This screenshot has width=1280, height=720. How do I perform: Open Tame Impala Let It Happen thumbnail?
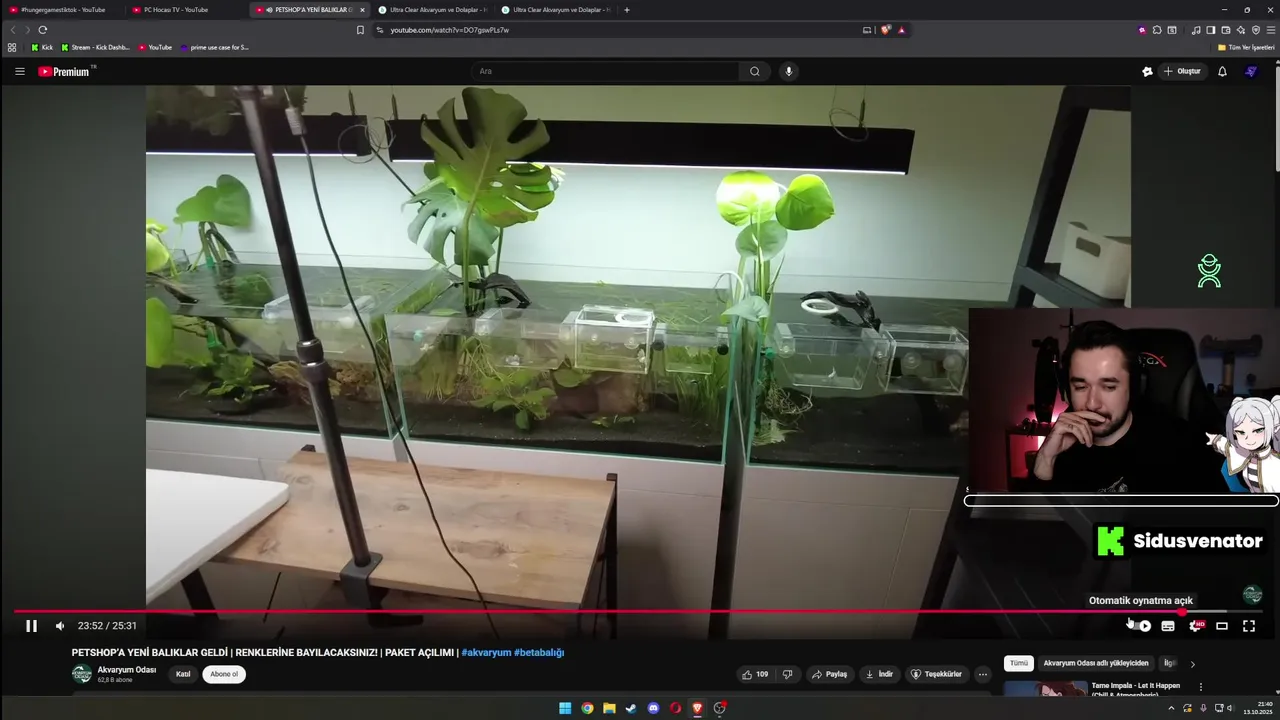(x=1045, y=689)
